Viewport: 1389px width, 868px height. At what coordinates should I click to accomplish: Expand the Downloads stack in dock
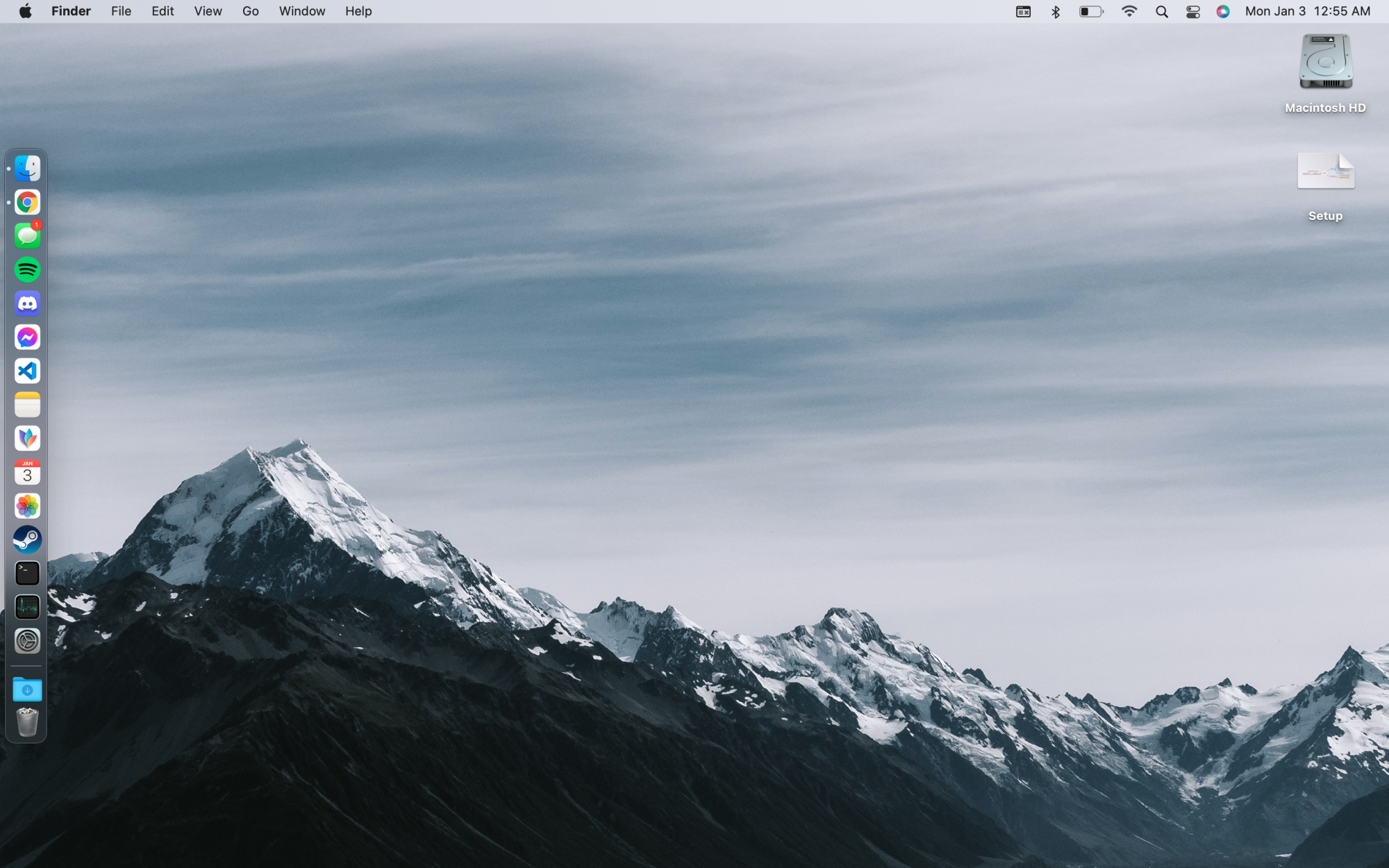27,690
